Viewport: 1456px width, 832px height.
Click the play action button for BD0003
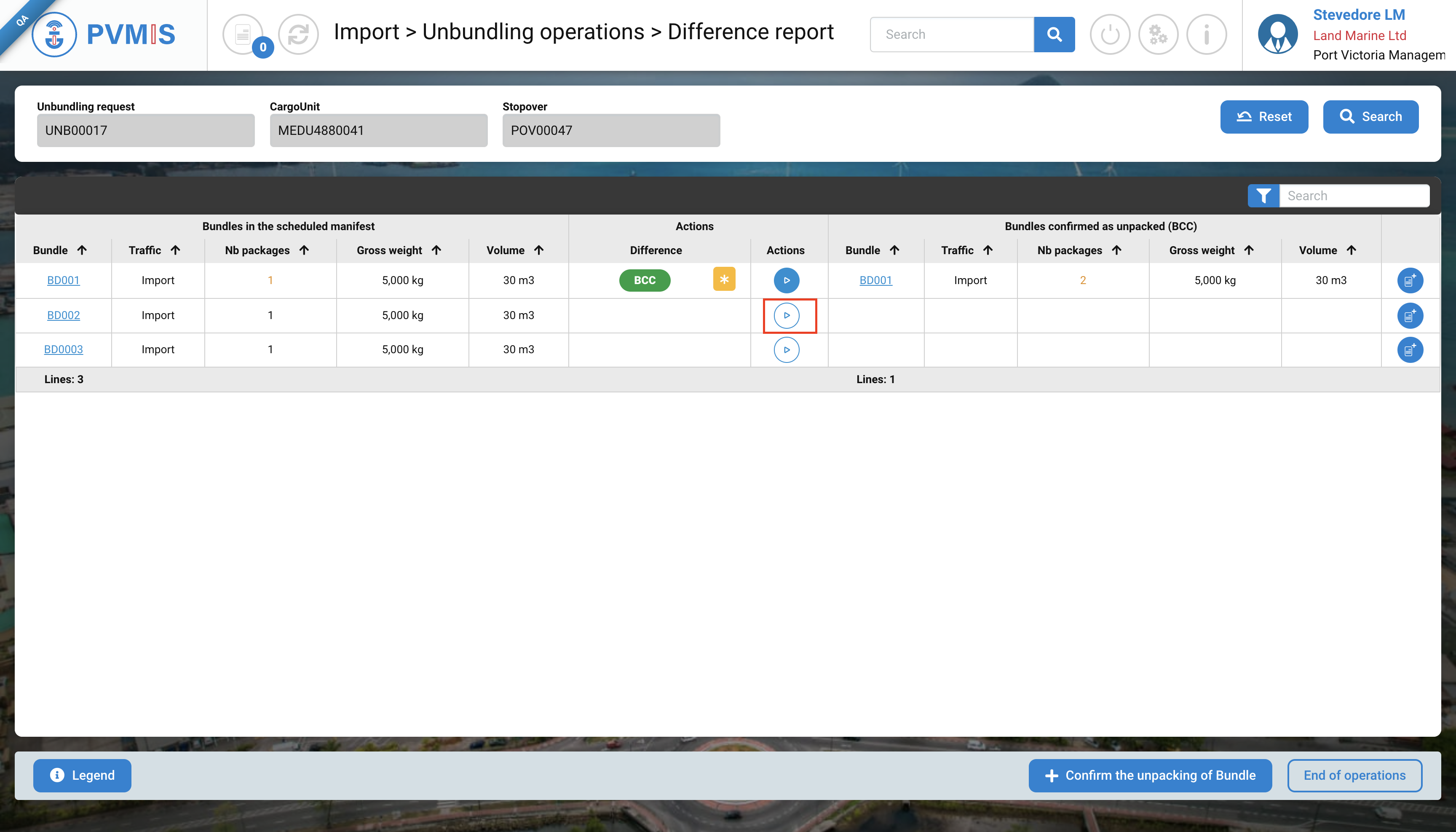[786, 350]
